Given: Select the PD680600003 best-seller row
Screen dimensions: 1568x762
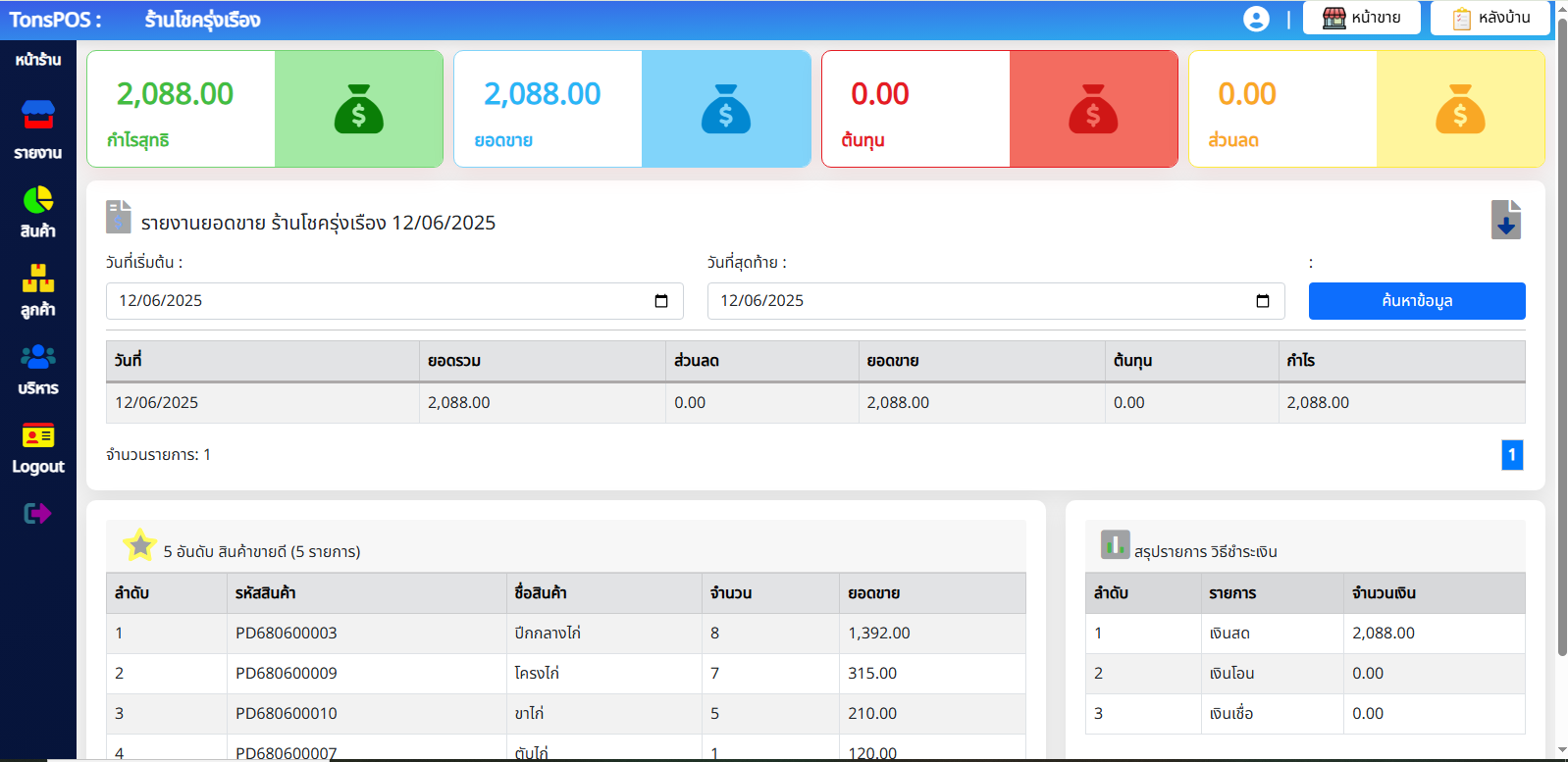Looking at the screenshot, I should [x=565, y=634].
